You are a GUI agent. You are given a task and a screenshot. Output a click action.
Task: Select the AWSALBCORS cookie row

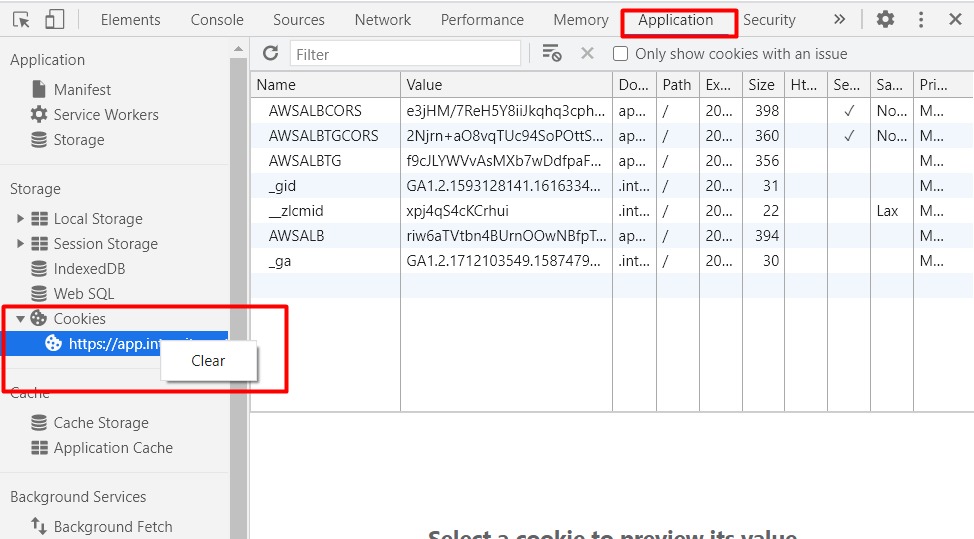(x=315, y=111)
